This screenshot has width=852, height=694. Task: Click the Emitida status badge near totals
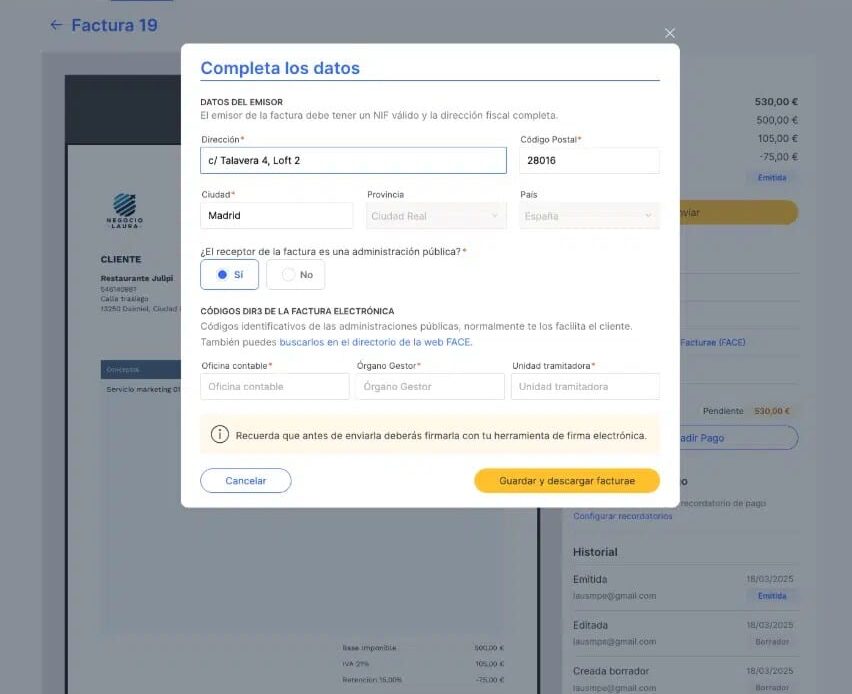(772, 178)
